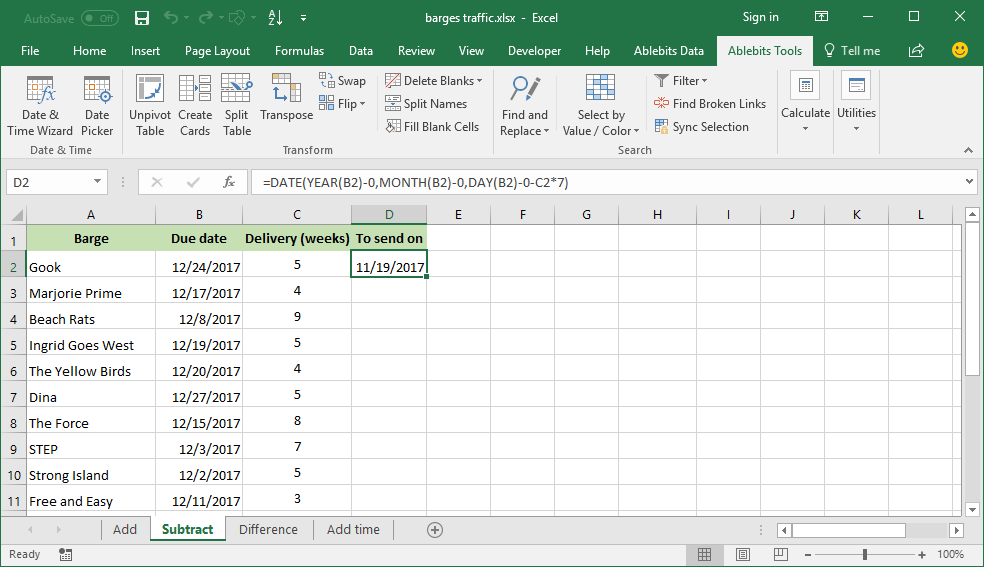The height and width of the screenshot is (567, 984).
Task: Click the Tell me search box
Action: (x=852, y=51)
